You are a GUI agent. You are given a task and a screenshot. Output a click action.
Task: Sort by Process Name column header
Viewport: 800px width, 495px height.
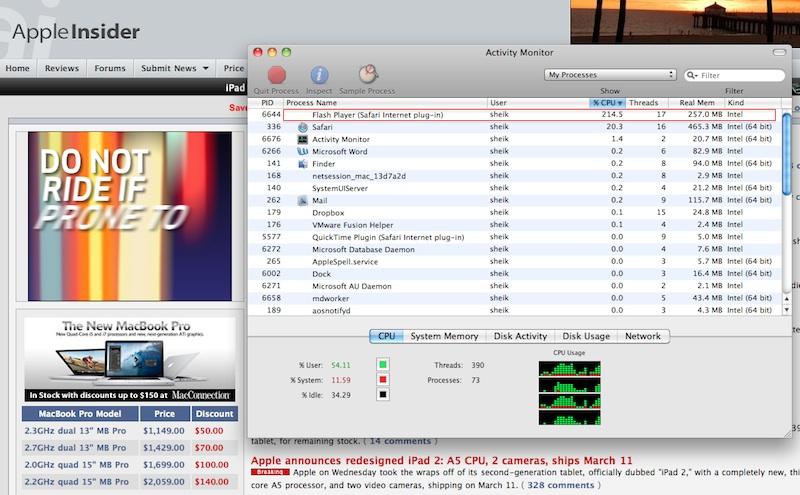385,103
